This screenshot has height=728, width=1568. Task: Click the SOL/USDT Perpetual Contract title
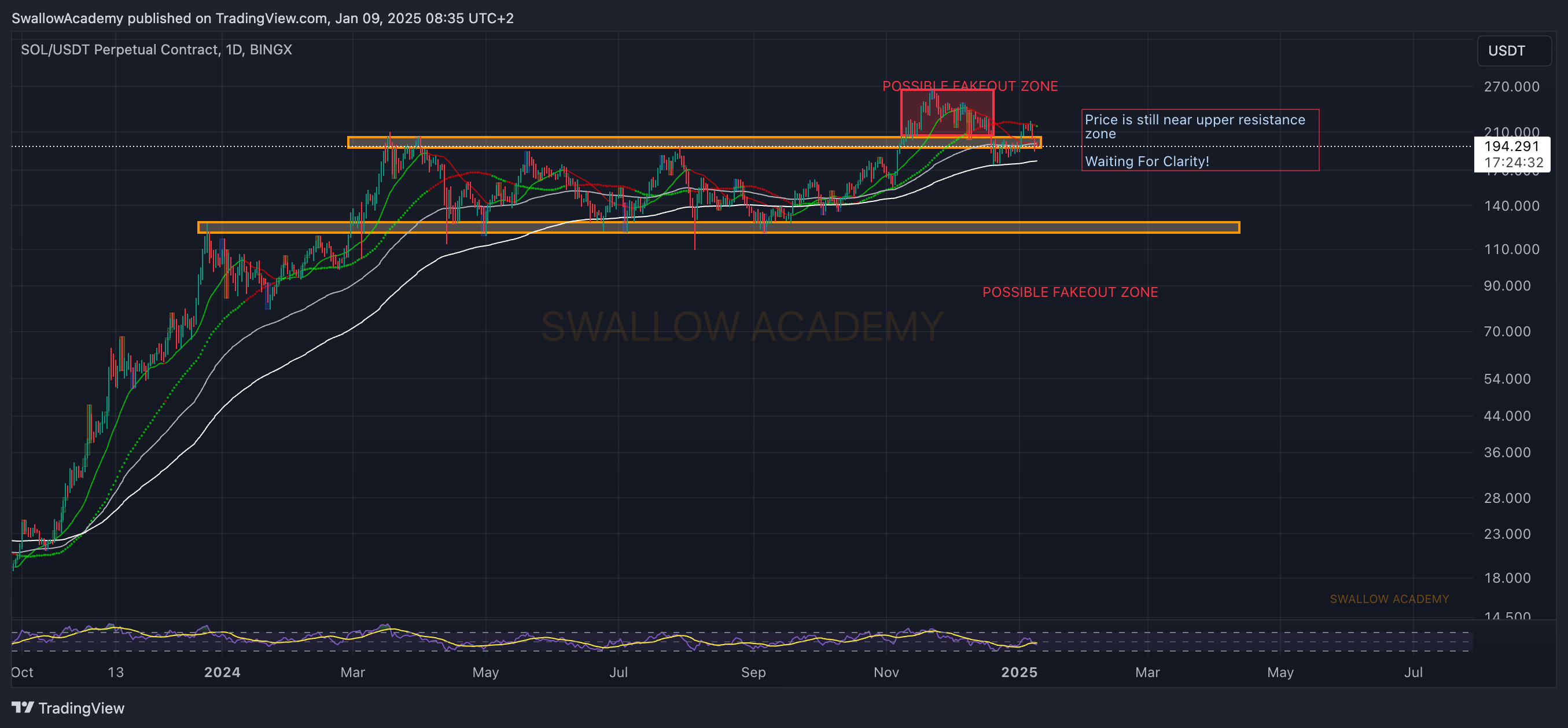point(156,49)
